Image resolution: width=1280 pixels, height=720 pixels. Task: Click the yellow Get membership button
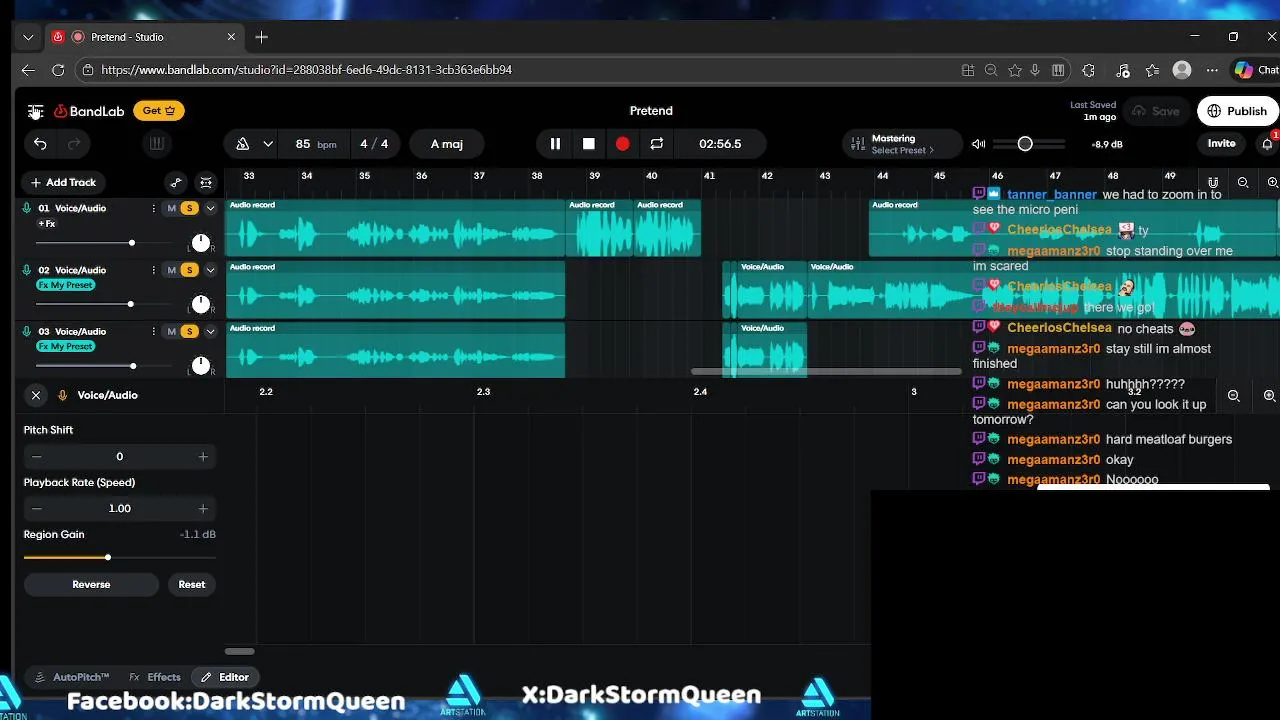158,111
